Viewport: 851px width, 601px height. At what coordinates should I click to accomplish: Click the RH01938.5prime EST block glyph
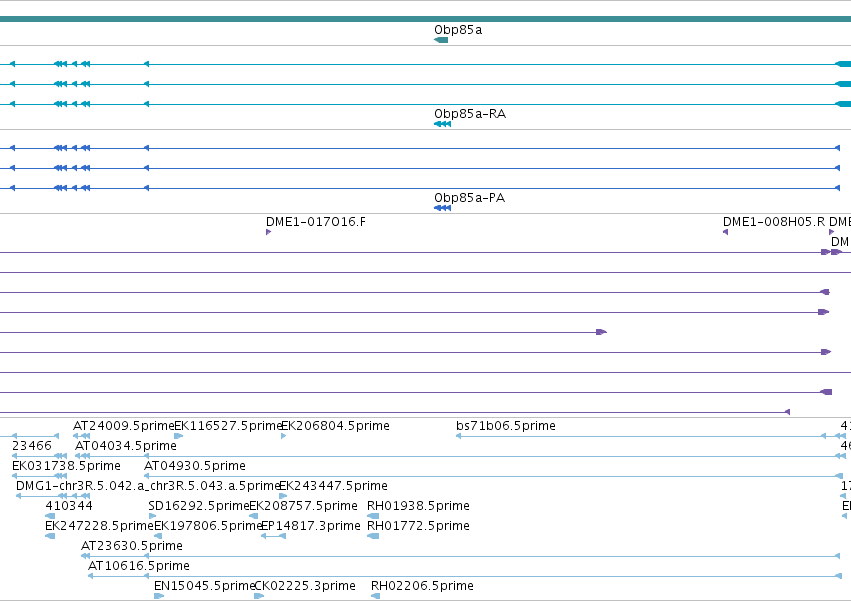373,516
